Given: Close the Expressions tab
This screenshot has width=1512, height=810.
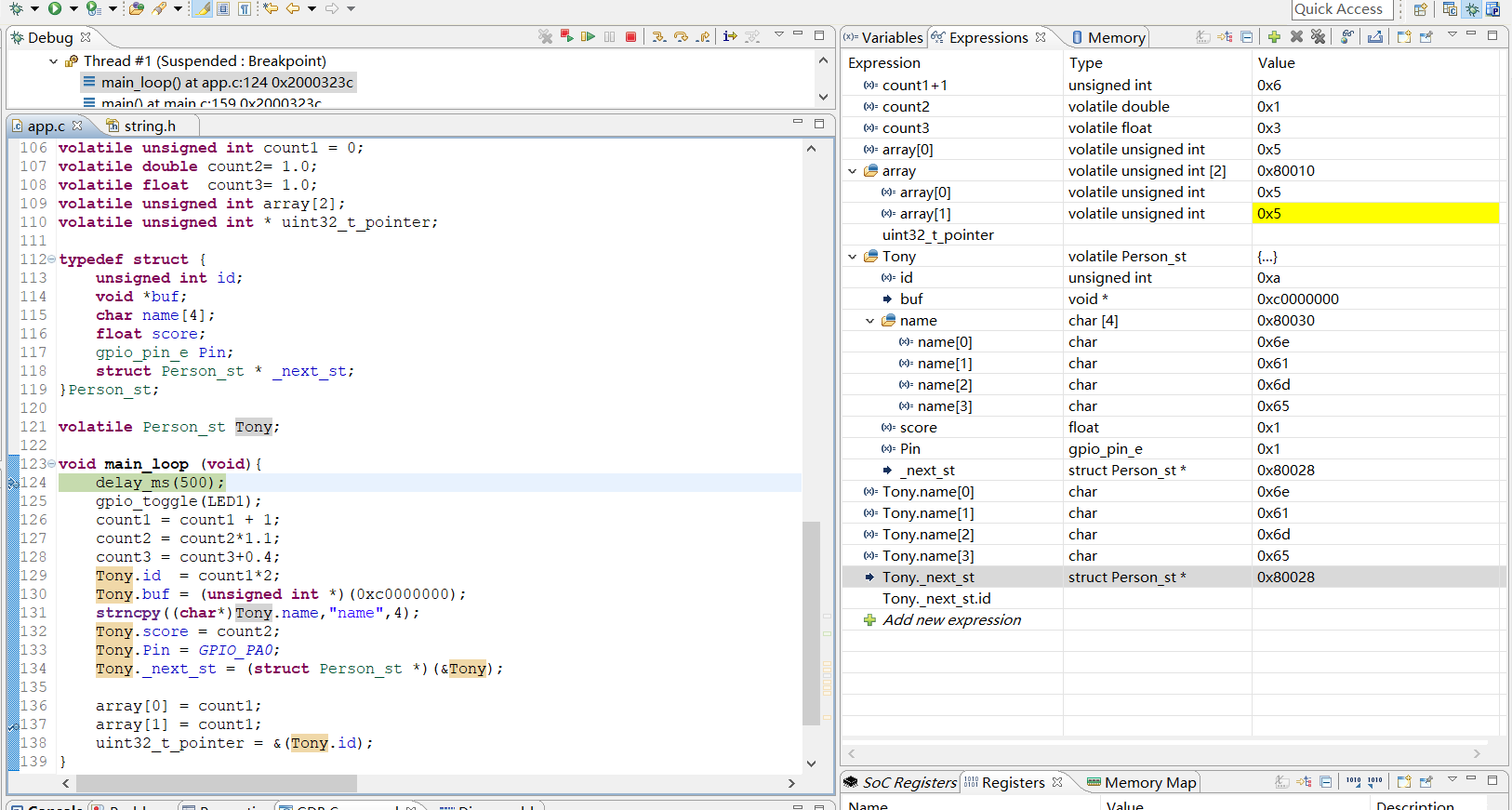Looking at the screenshot, I should tap(1041, 37).
